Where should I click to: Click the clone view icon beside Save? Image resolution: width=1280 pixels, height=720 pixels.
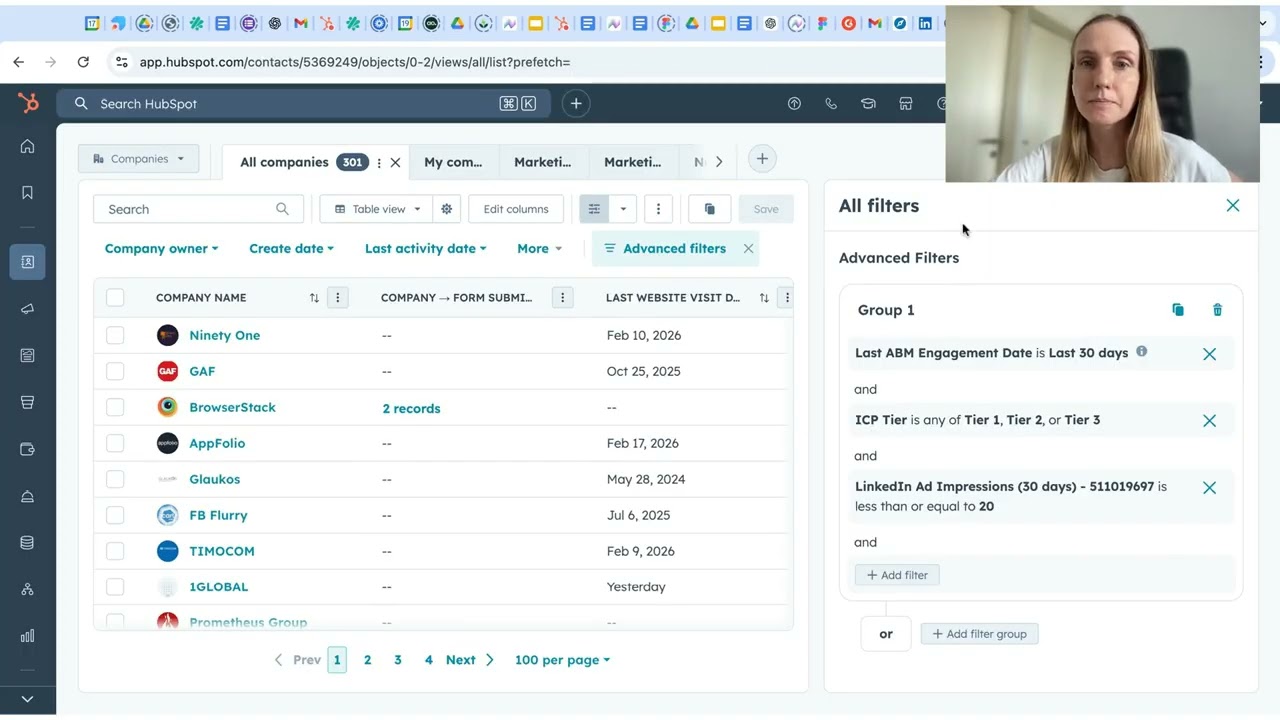pyautogui.click(x=710, y=209)
